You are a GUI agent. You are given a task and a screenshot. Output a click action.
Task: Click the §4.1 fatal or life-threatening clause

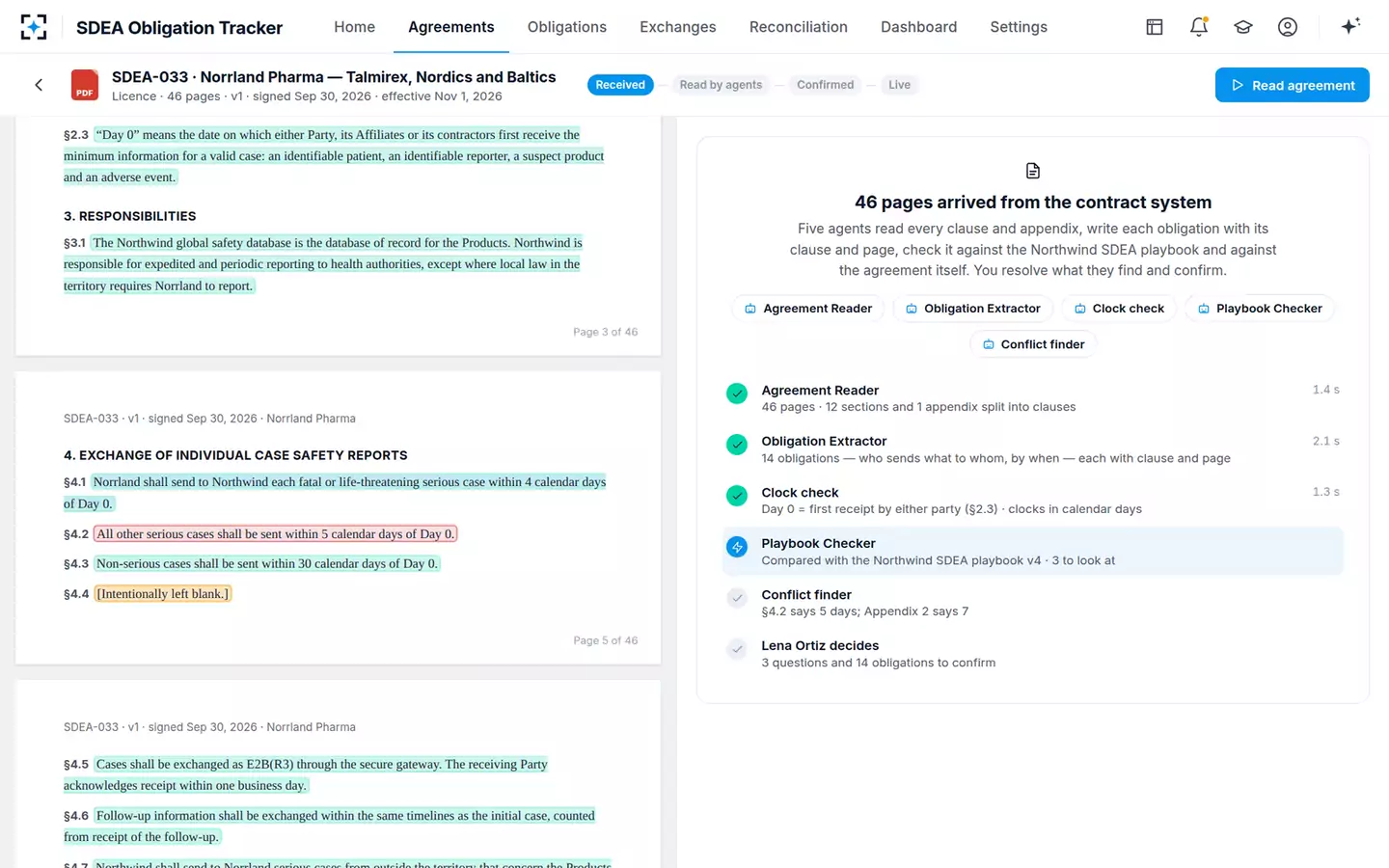pyautogui.click(x=335, y=493)
